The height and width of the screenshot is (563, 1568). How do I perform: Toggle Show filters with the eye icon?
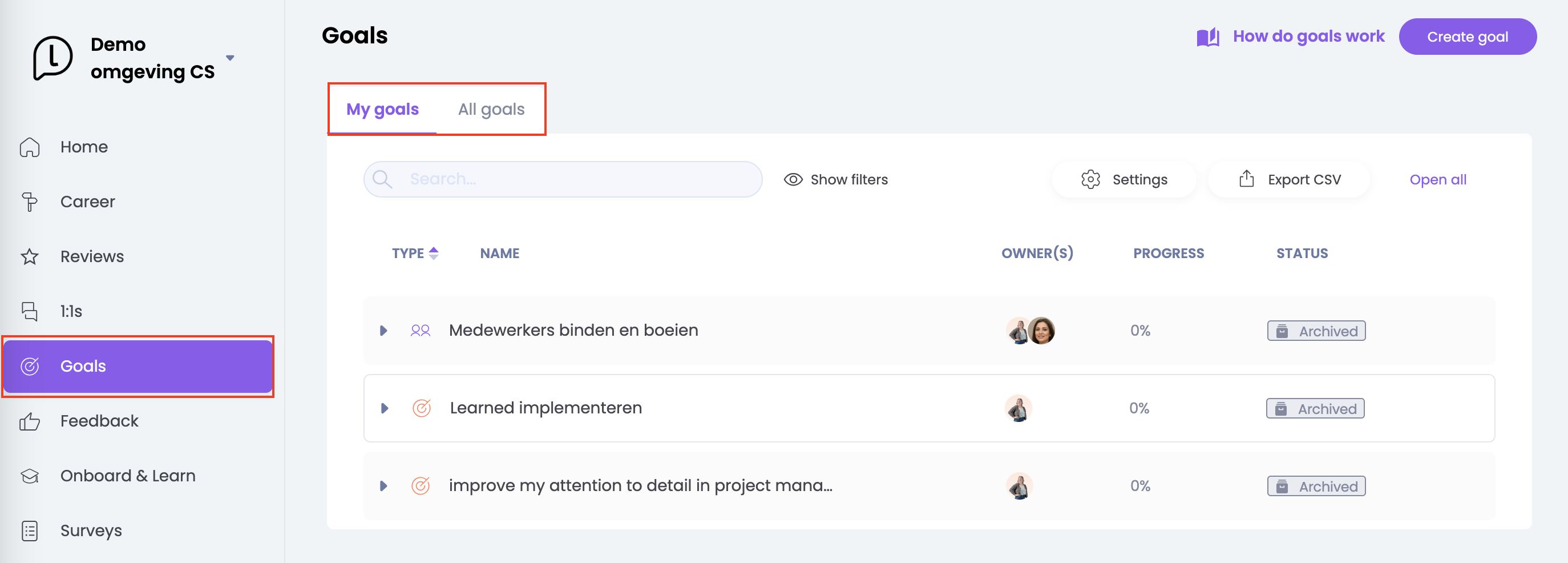[793, 180]
